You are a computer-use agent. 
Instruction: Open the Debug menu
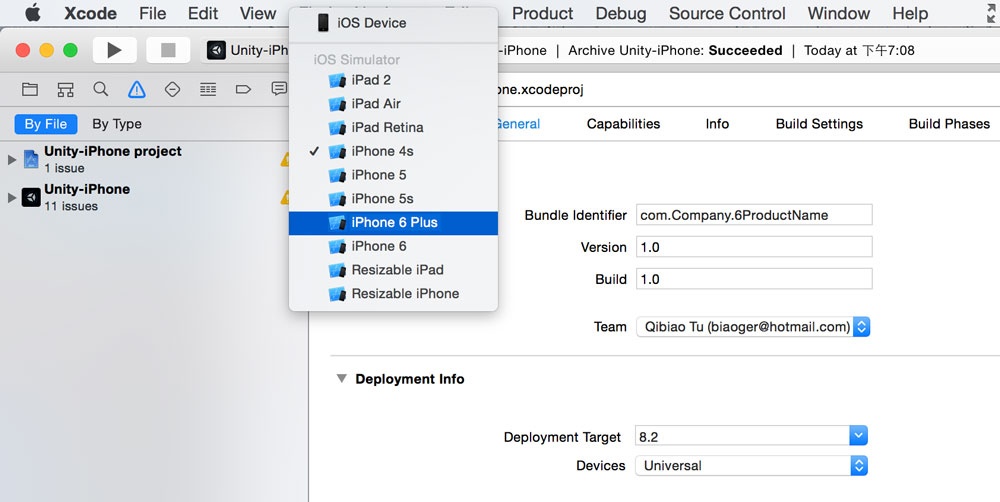[621, 13]
